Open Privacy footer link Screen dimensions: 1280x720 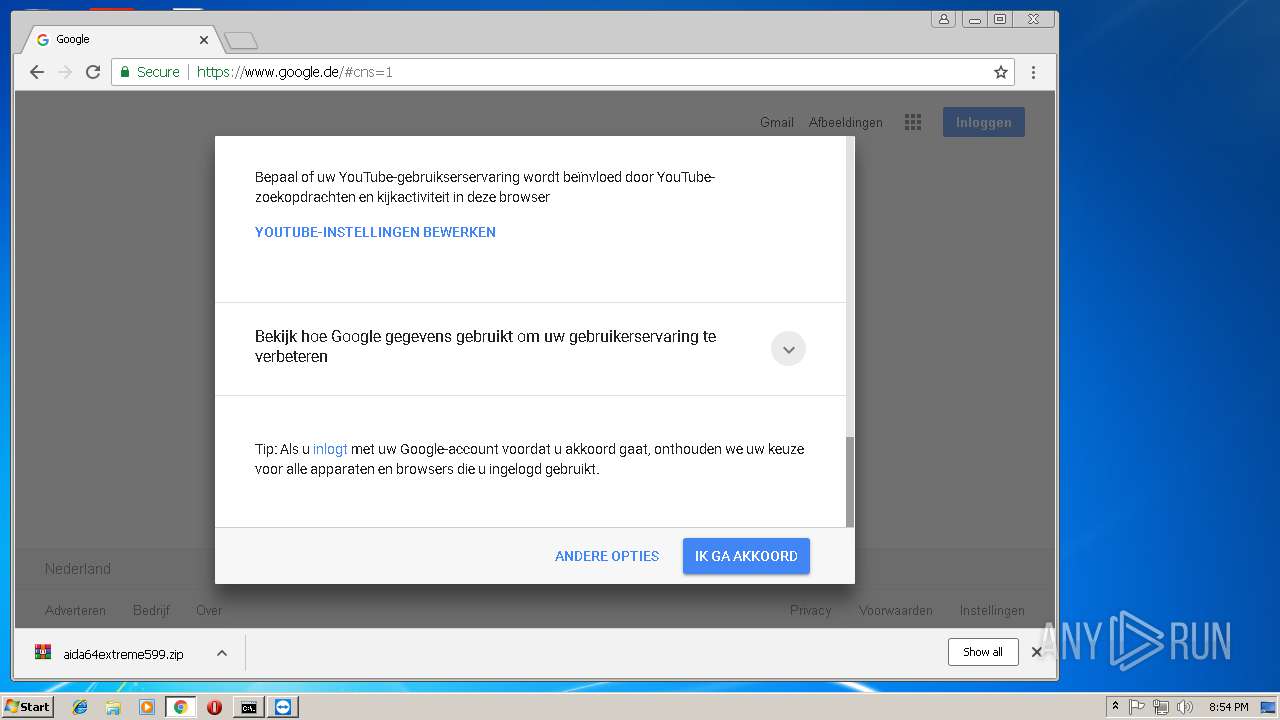(x=810, y=610)
